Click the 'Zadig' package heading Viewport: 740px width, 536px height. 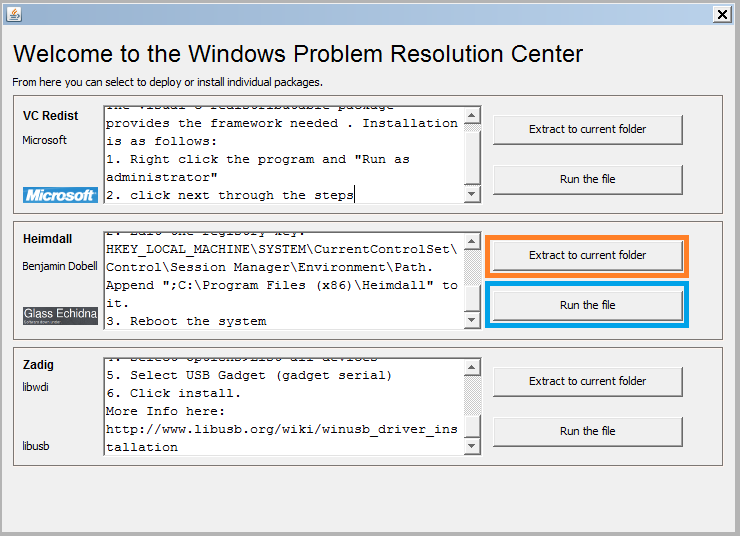(x=38, y=365)
